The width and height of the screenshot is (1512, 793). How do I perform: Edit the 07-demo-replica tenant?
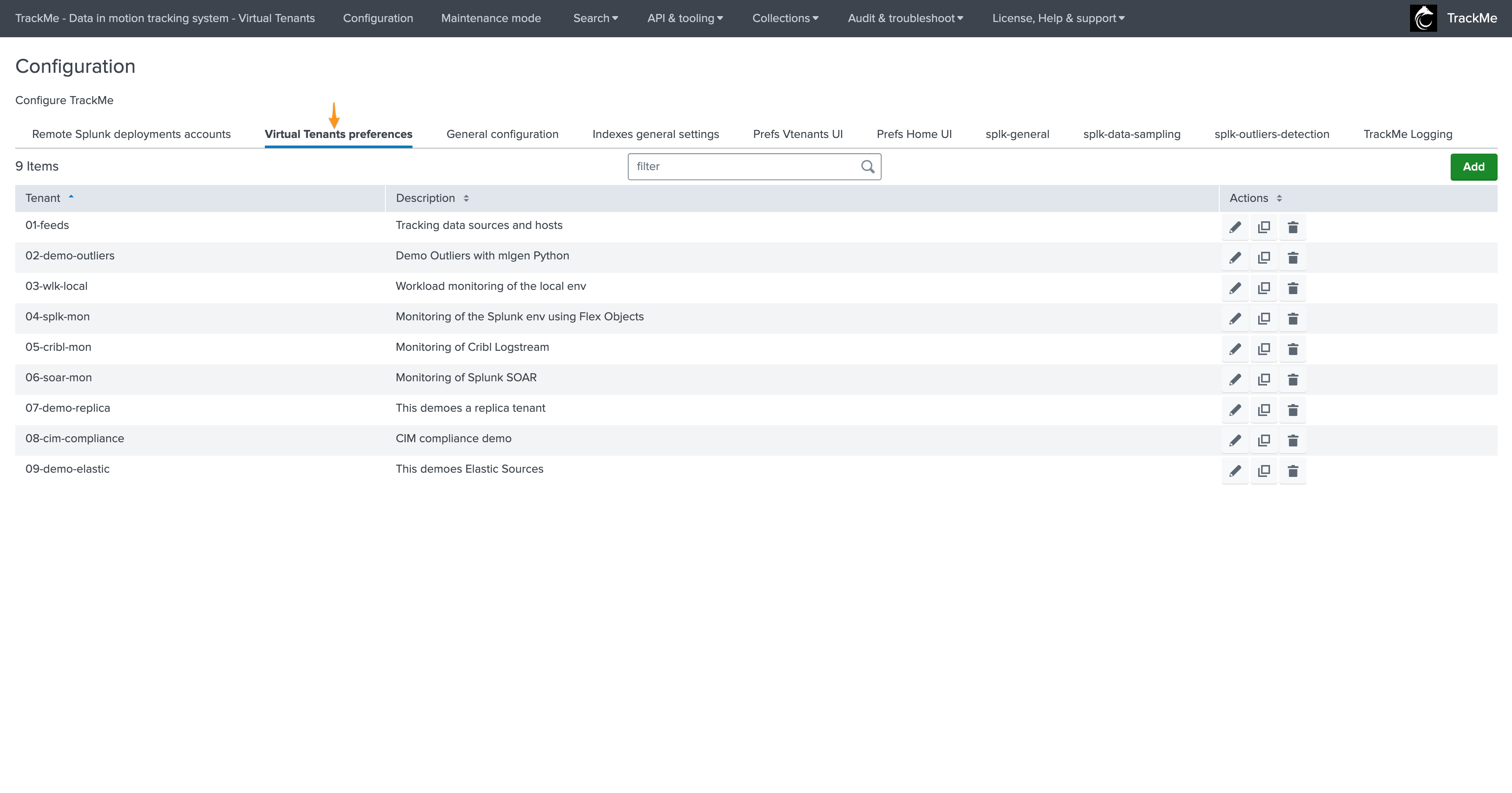[x=1235, y=410]
